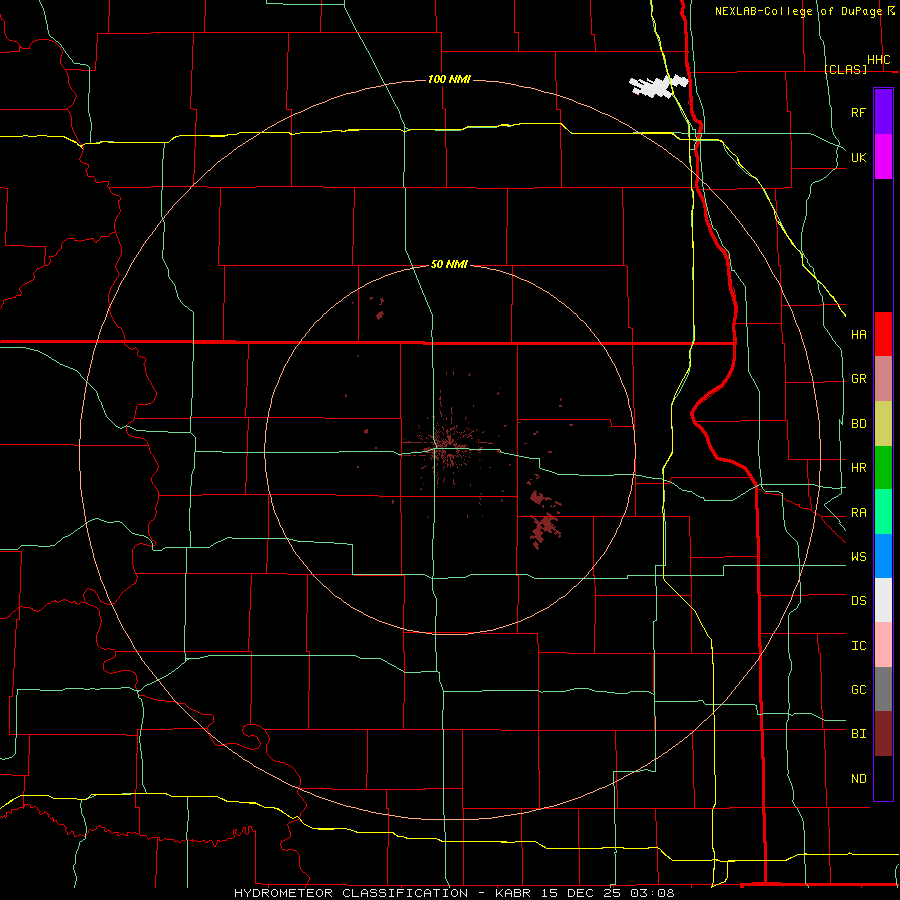Click the UK legend label
This screenshot has height=900, width=900.
(859, 157)
